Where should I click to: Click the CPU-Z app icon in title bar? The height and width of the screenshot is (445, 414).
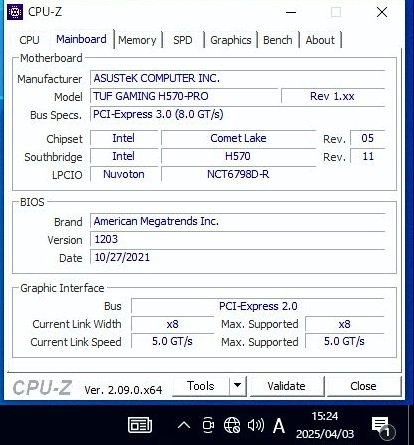(x=15, y=12)
